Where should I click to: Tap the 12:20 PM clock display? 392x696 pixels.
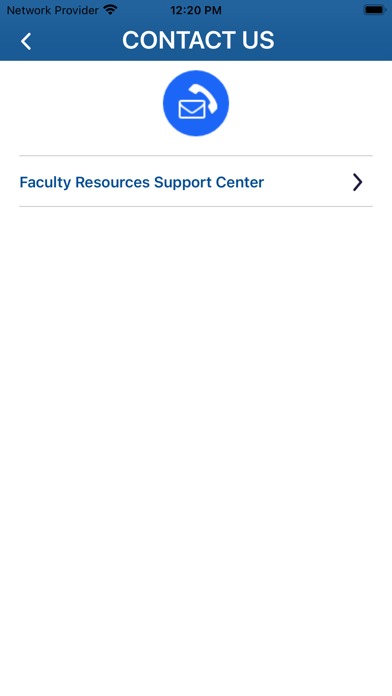[196, 10]
